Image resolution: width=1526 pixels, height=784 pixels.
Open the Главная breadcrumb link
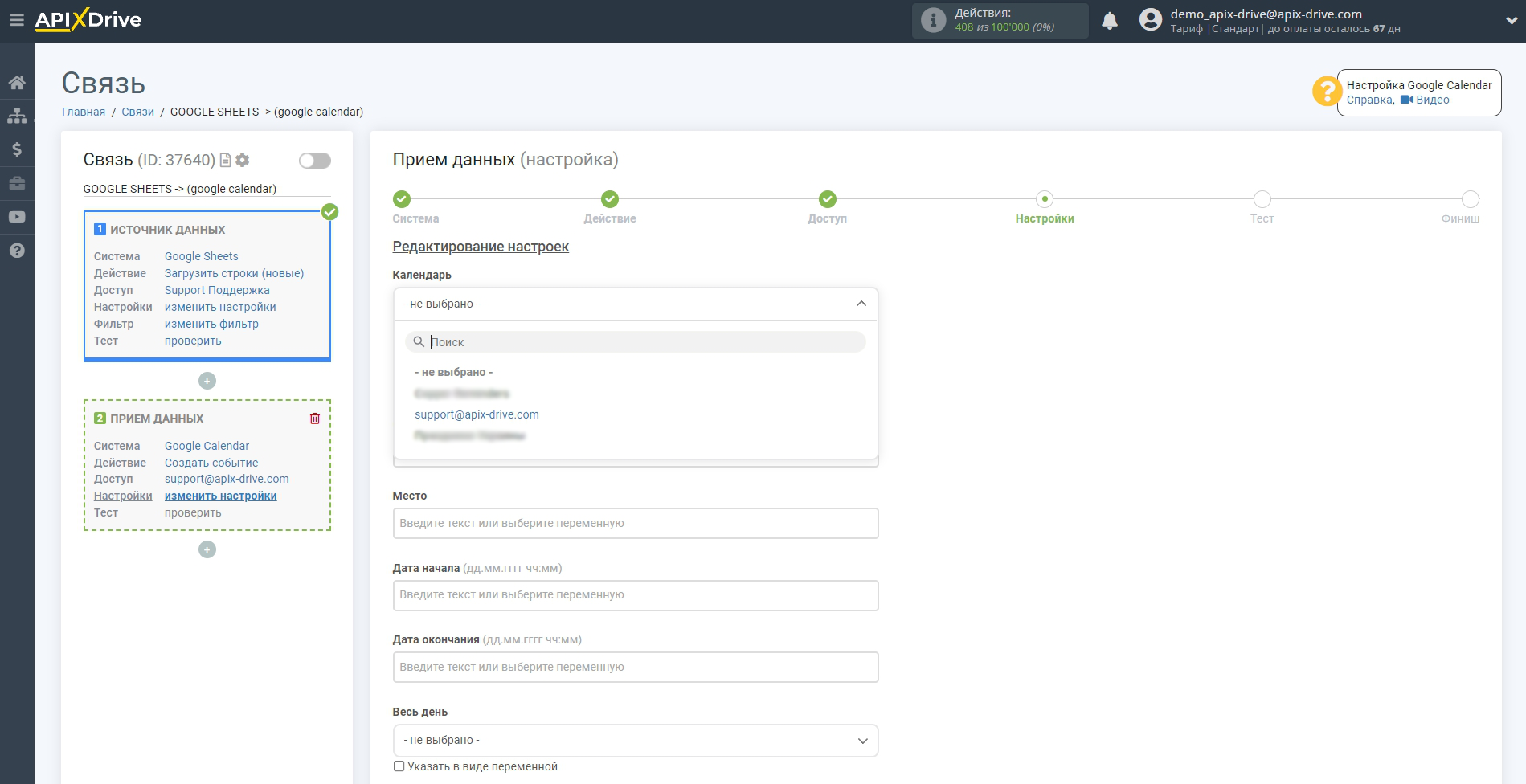[84, 112]
